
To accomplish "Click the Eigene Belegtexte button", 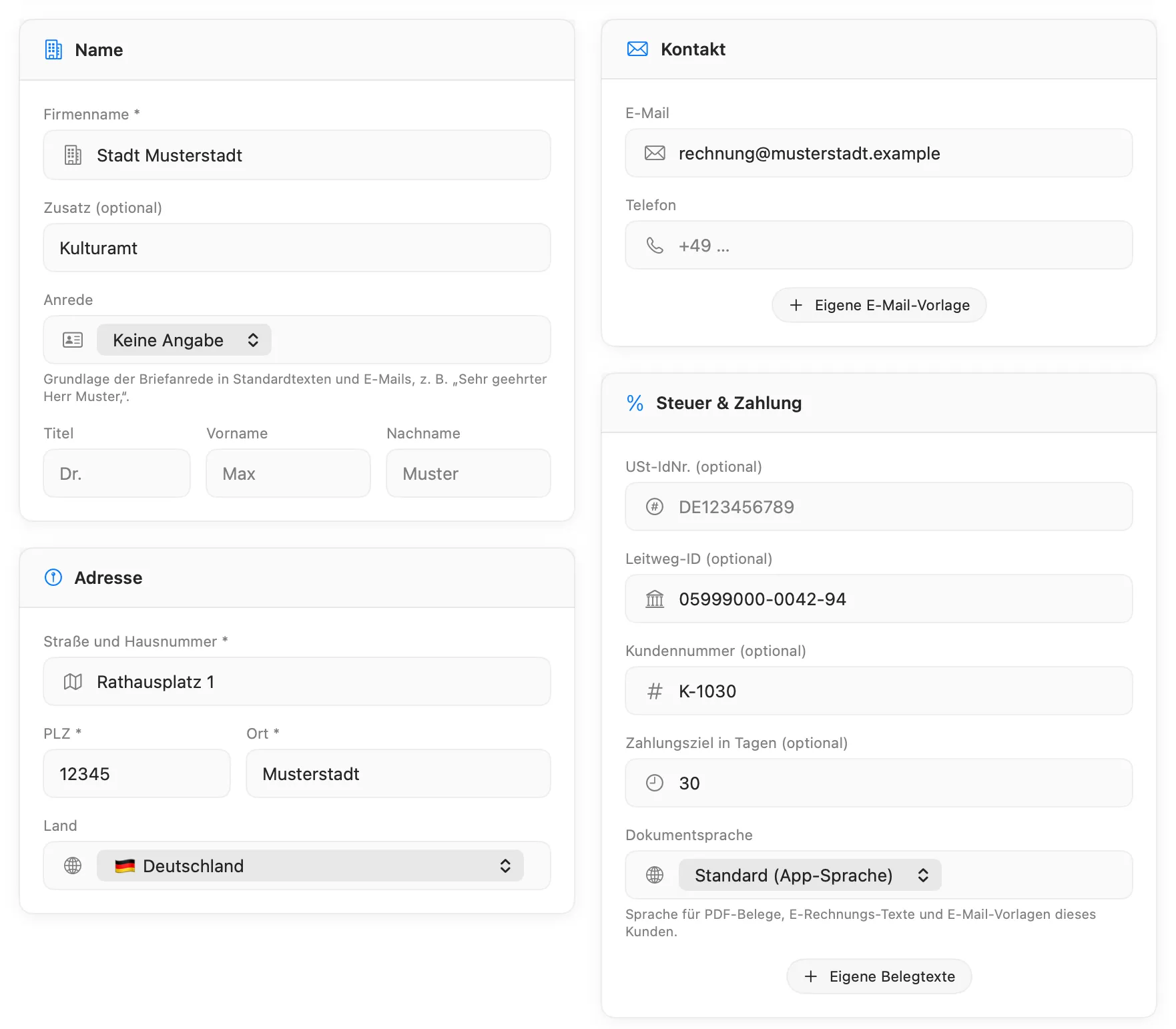I will click(x=879, y=976).
